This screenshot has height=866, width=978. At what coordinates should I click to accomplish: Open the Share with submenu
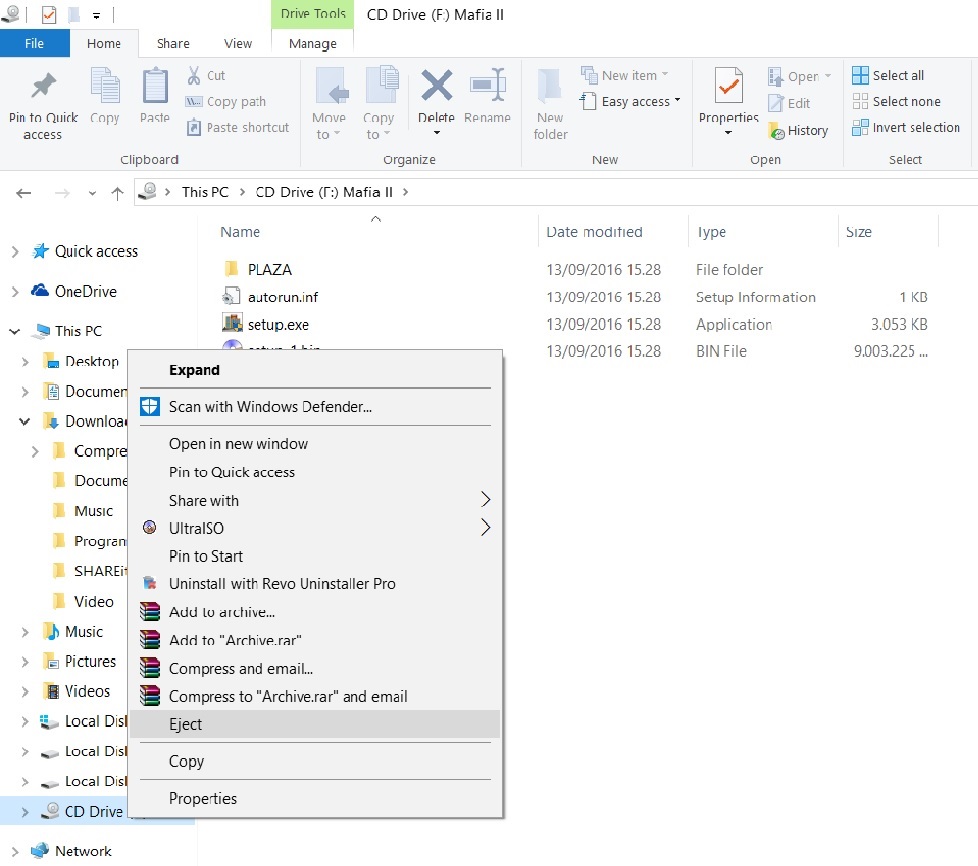(x=315, y=500)
